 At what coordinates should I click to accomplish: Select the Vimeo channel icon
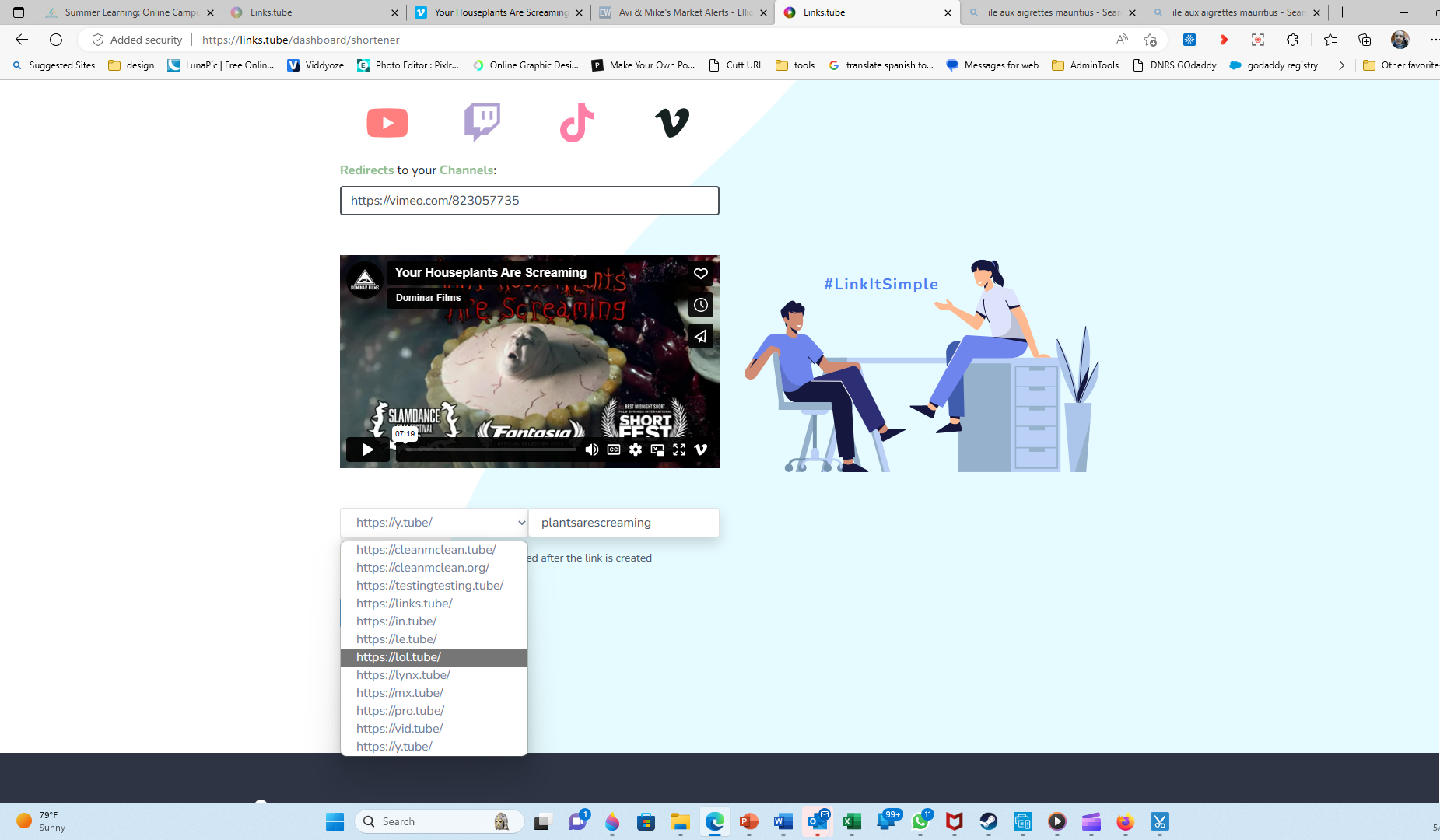tap(672, 123)
